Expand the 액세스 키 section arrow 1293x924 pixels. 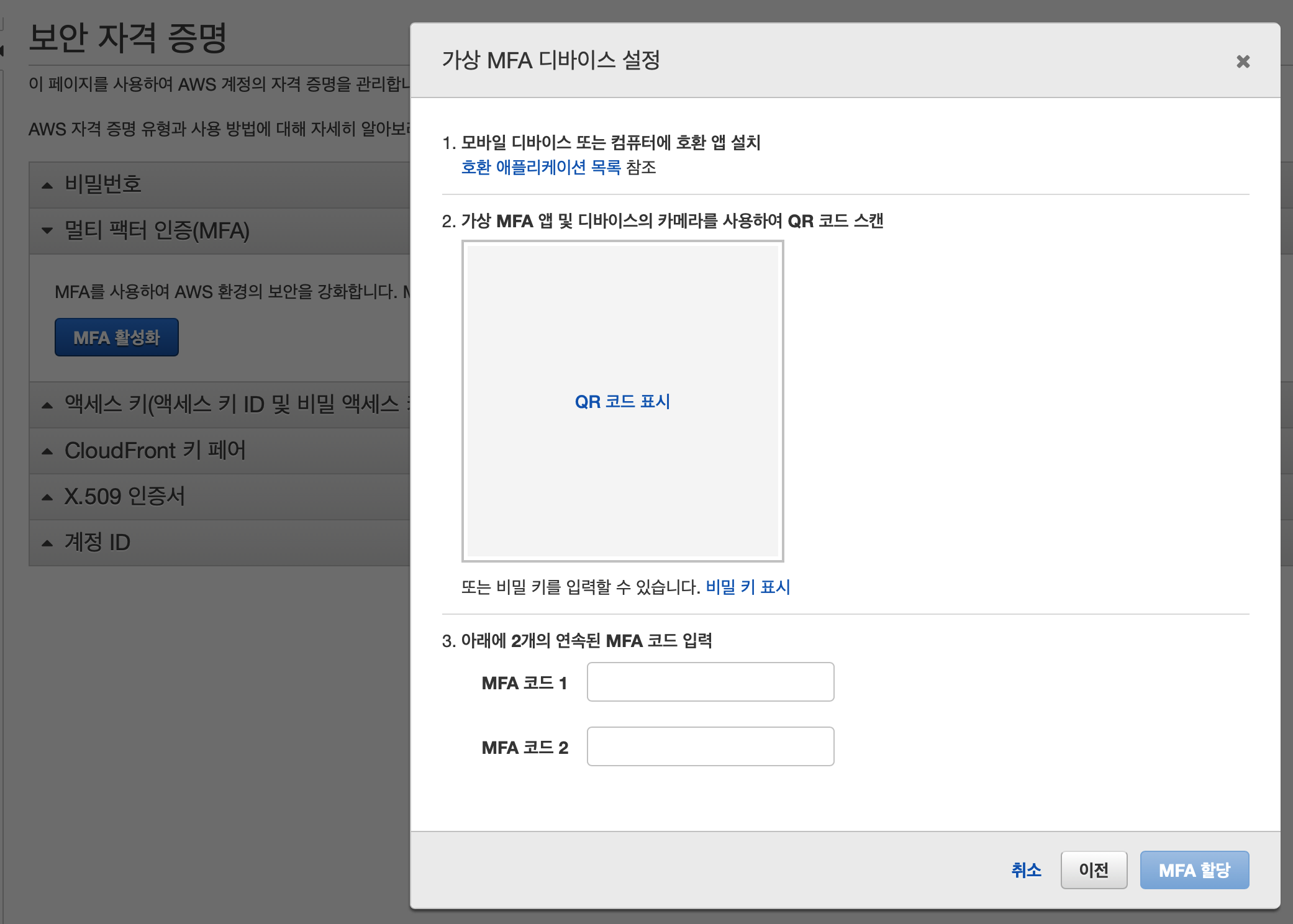(x=47, y=405)
